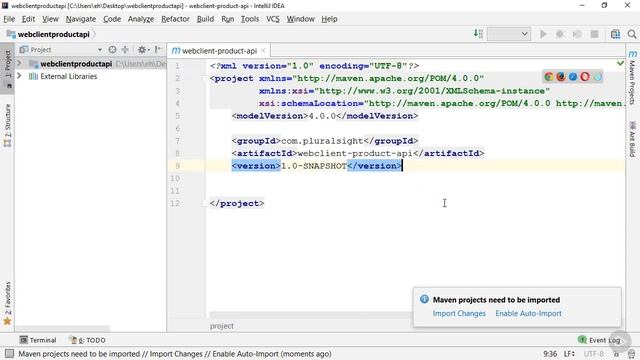Toggle the 2: Structure tool window
This screenshot has width=640, height=360.
click(x=7, y=125)
